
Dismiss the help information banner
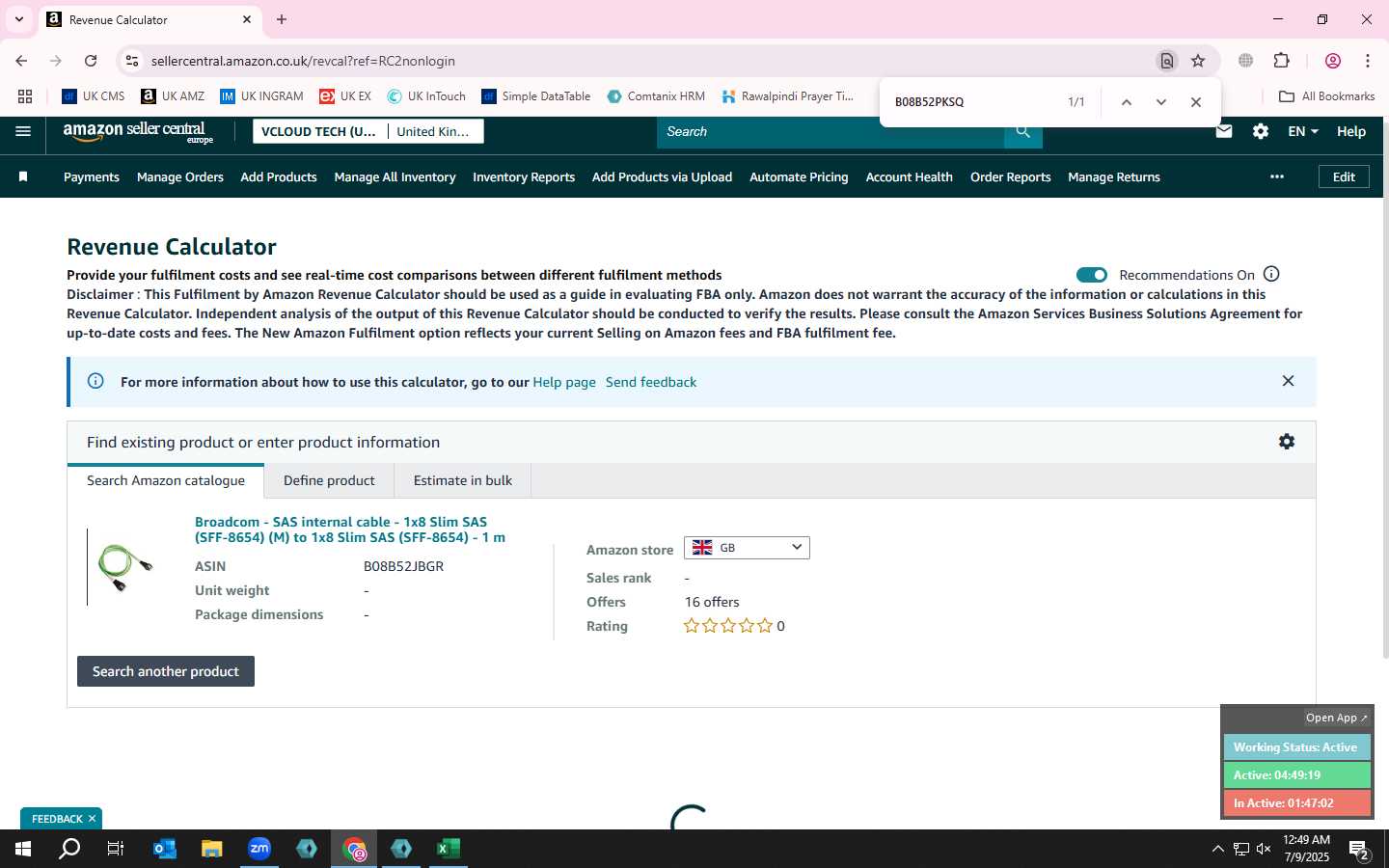pos(1288,381)
